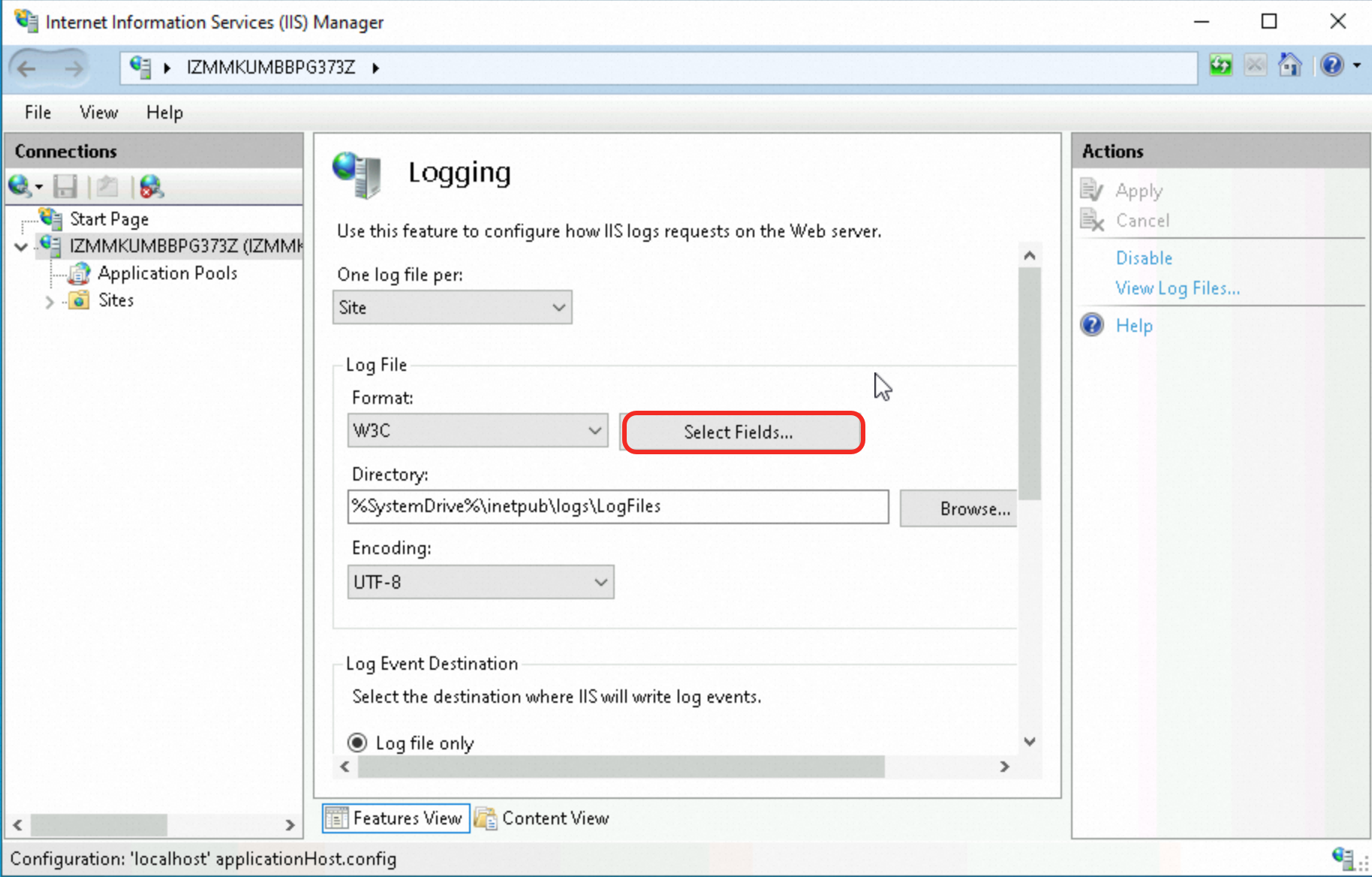Viewport: 1372px width, 877px height.
Task: Click the Cancel icon in the Actions pane
Action: (x=1092, y=220)
